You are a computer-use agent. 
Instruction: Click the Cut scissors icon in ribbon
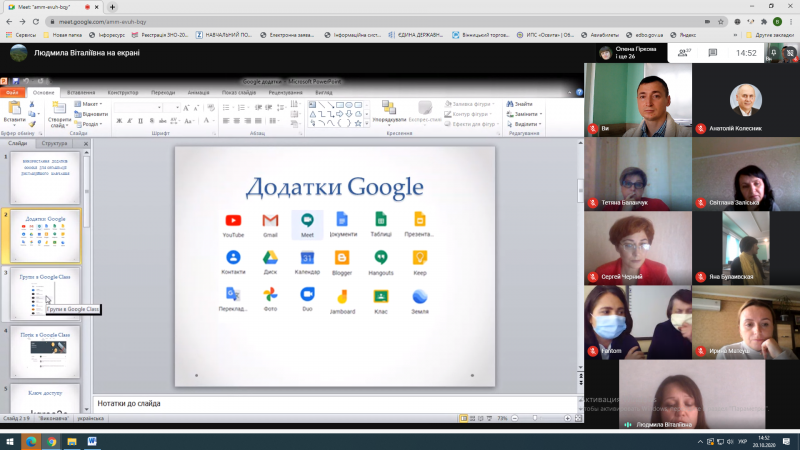[x=32, y=105]
